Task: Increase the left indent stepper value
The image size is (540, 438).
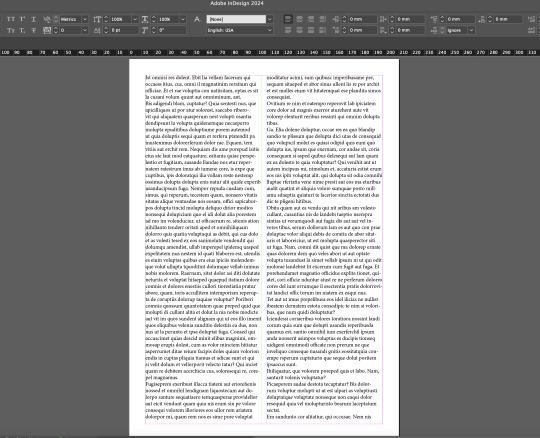Action: click(x=344, y=17)
